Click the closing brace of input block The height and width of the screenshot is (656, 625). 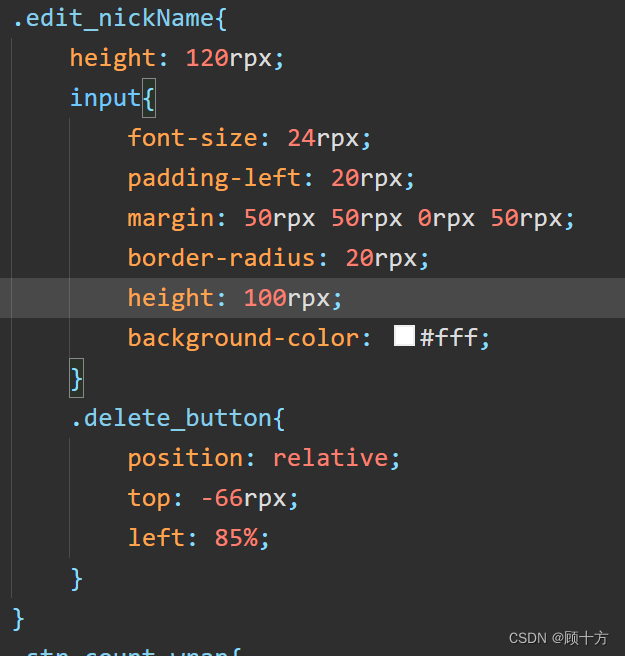coord(77,378)
